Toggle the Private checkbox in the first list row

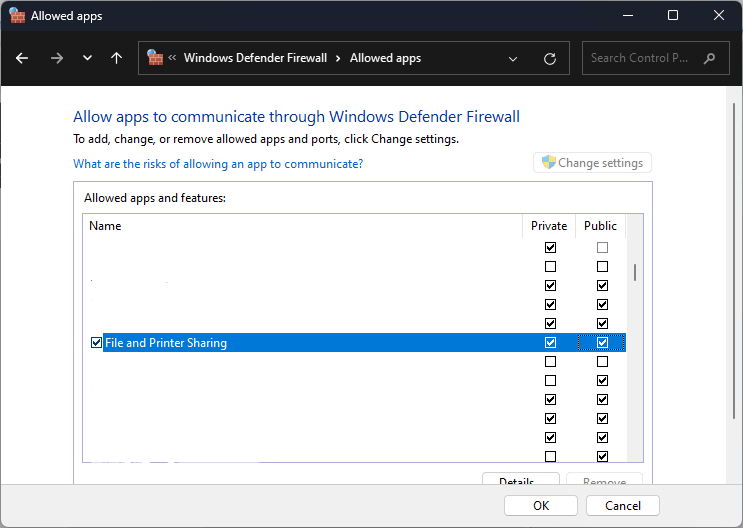point(550,247)
